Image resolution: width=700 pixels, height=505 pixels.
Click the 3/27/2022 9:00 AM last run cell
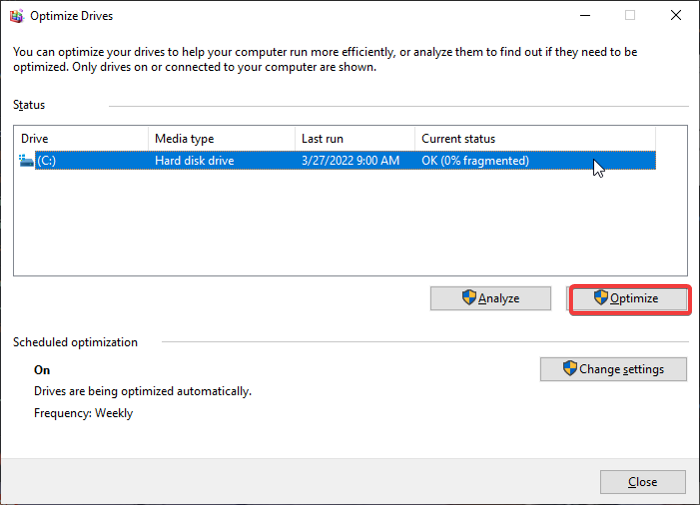[350, 161]
